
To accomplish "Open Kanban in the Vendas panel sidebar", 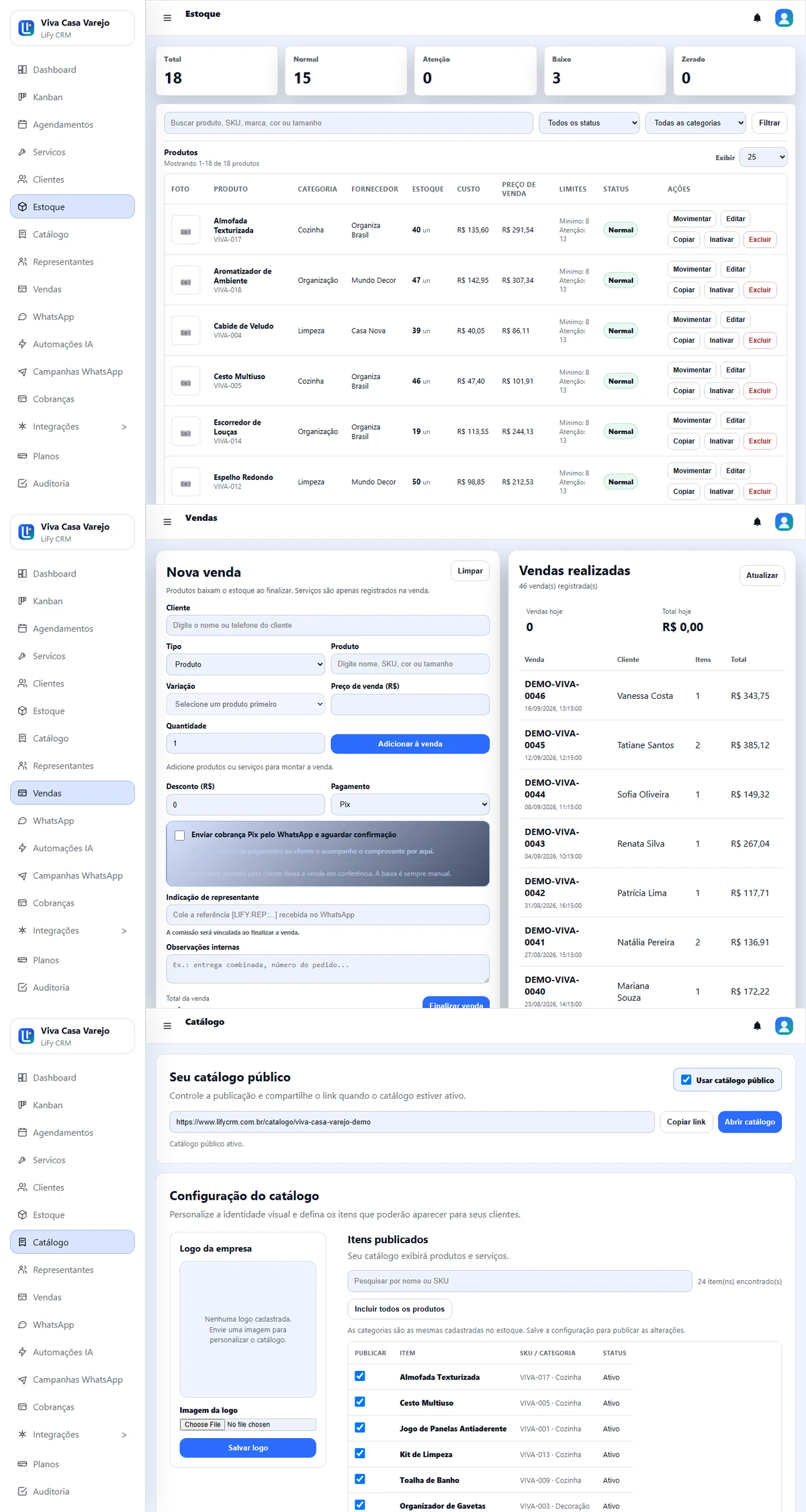I will (73, 601).
